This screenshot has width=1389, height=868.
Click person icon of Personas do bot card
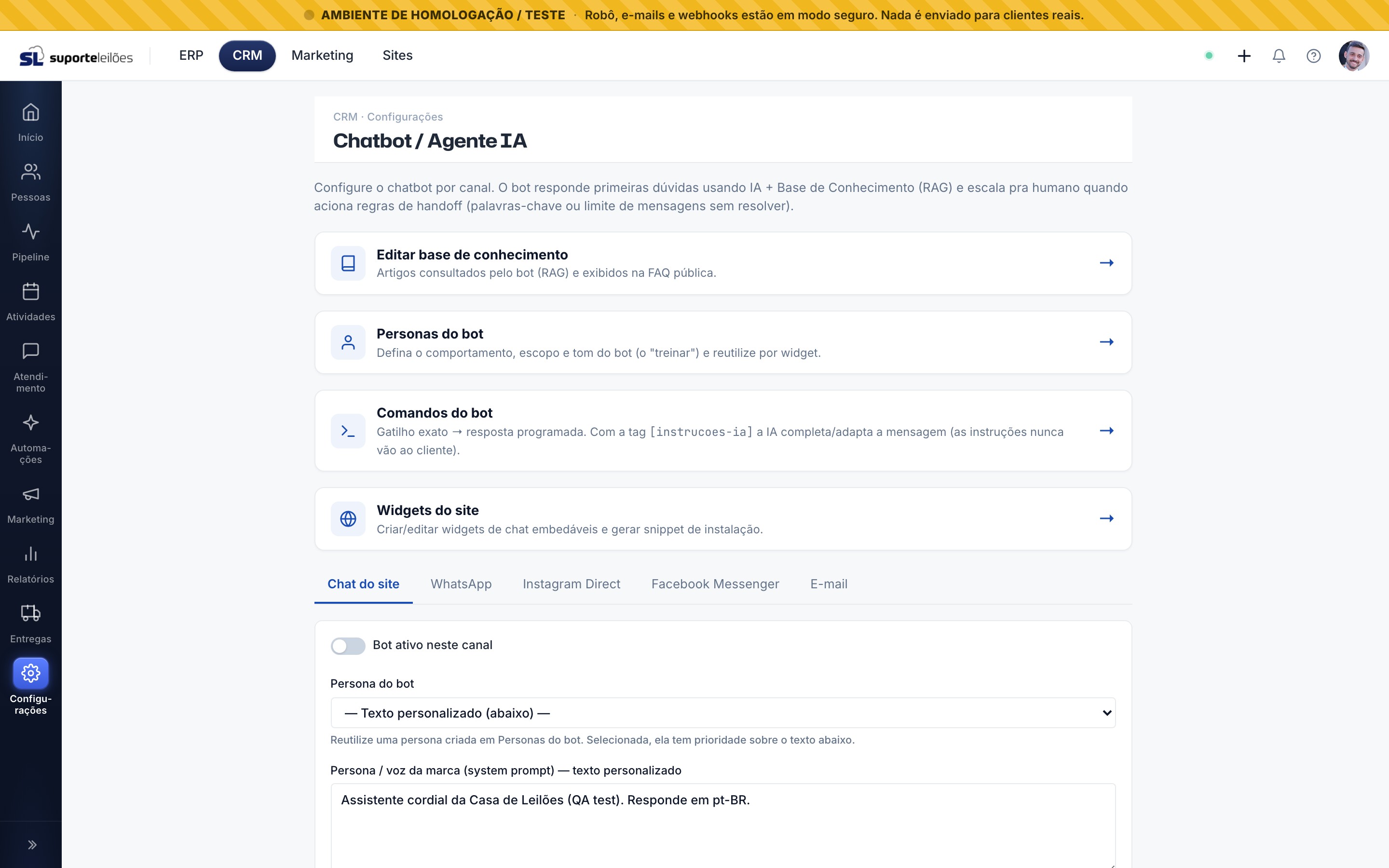coord(348,343)
